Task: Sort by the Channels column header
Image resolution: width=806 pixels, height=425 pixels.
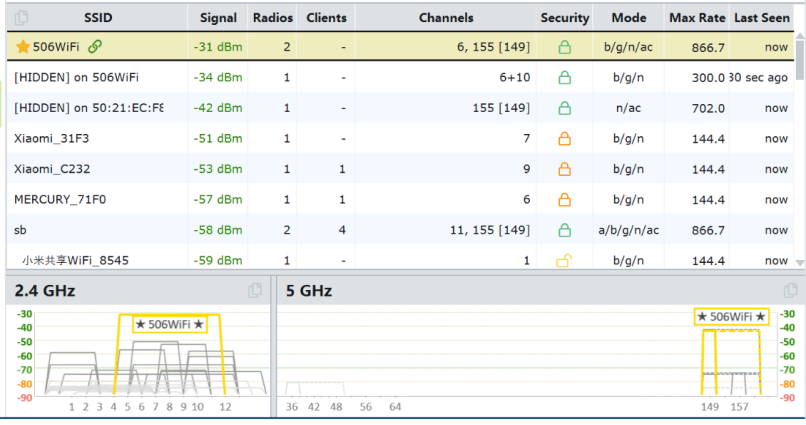Action: point(446,18)
